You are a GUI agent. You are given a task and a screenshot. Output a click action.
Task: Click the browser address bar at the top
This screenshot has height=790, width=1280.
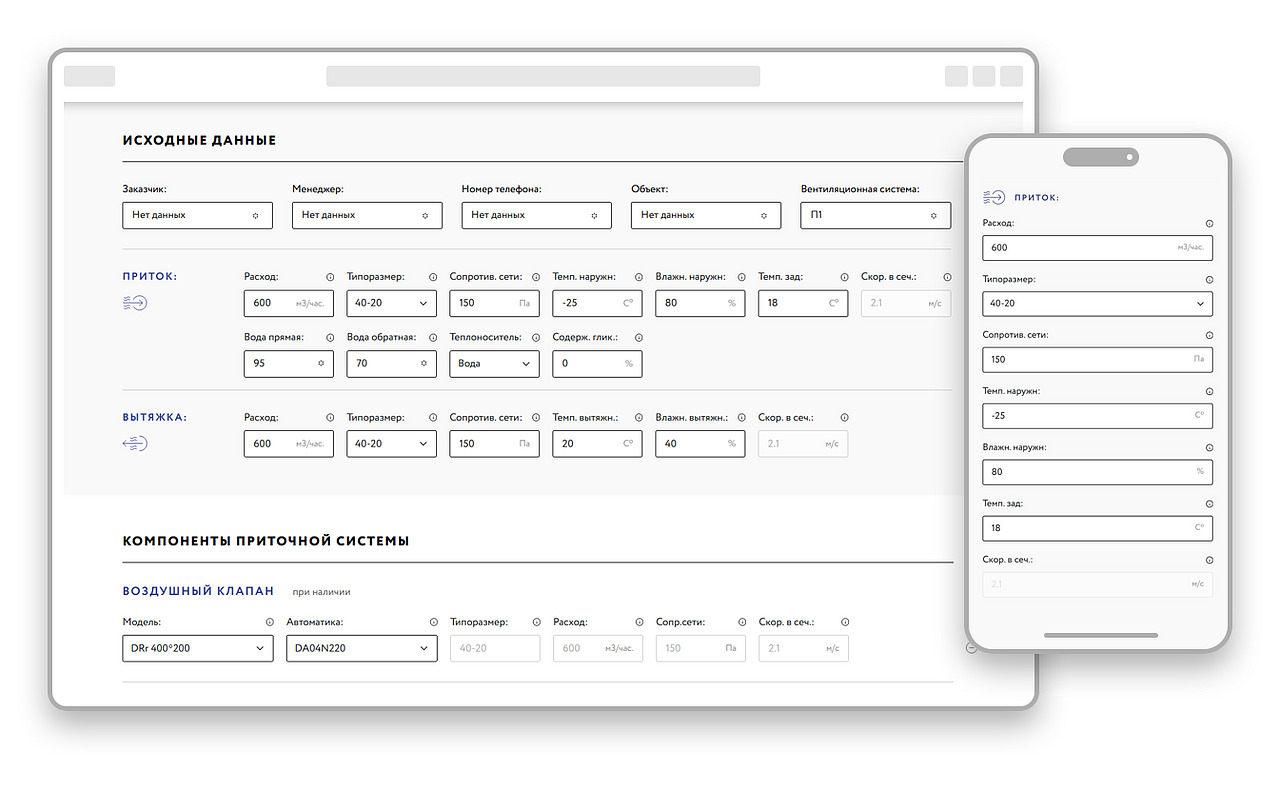pyautogui.click(x=543, y=76)
